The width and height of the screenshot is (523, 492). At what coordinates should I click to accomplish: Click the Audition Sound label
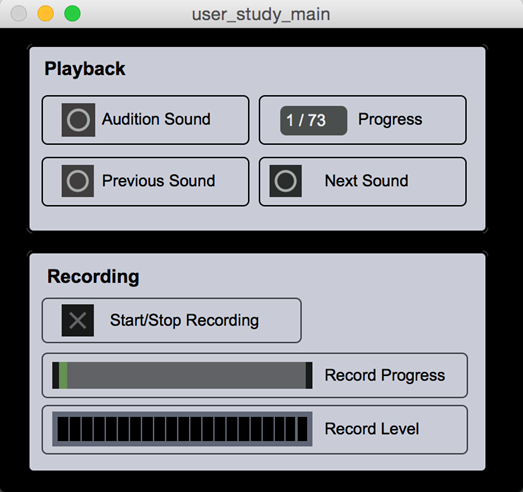point(156,119)
